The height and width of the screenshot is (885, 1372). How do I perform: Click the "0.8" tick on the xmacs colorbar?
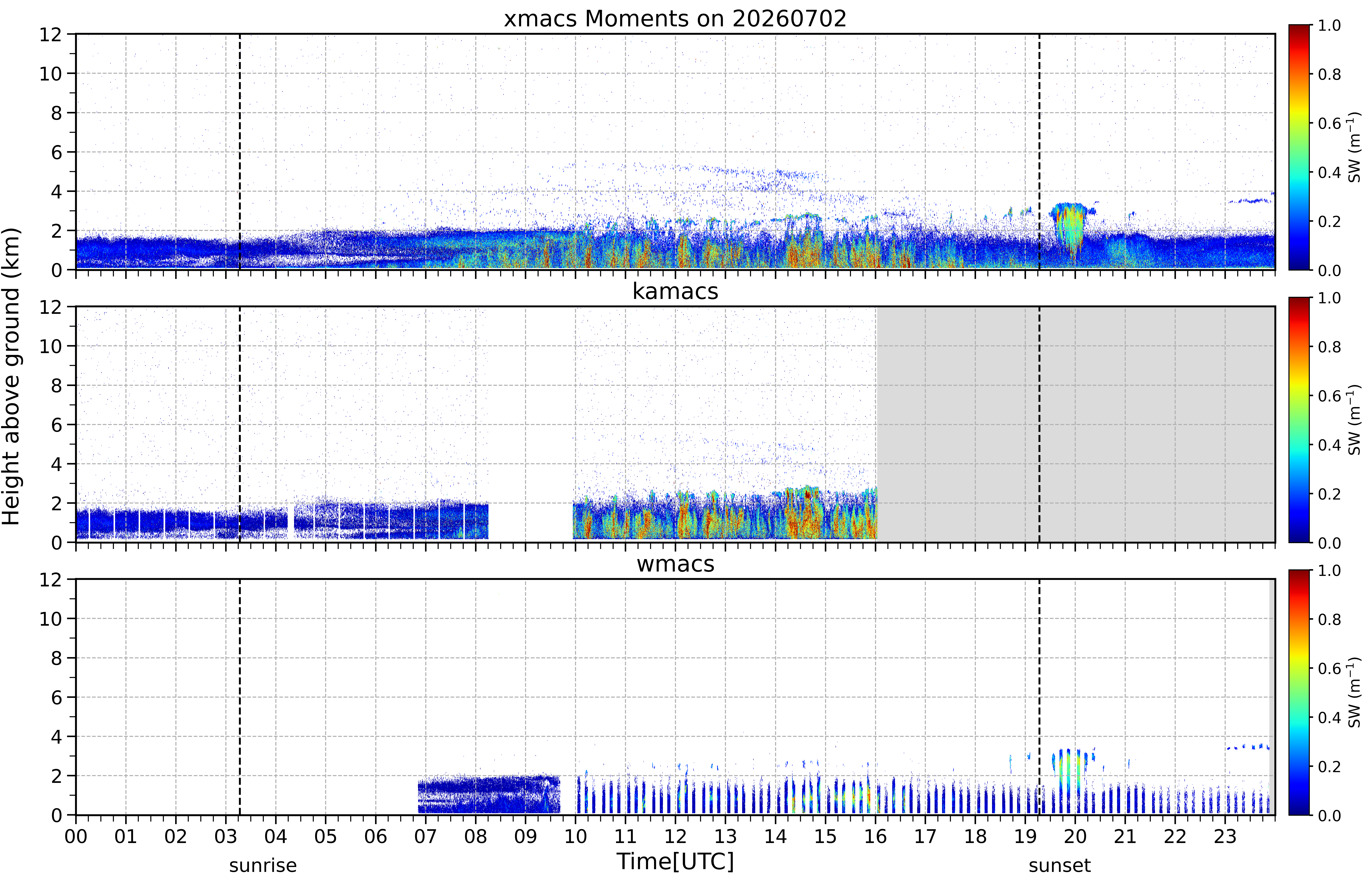pos(1329,74)
